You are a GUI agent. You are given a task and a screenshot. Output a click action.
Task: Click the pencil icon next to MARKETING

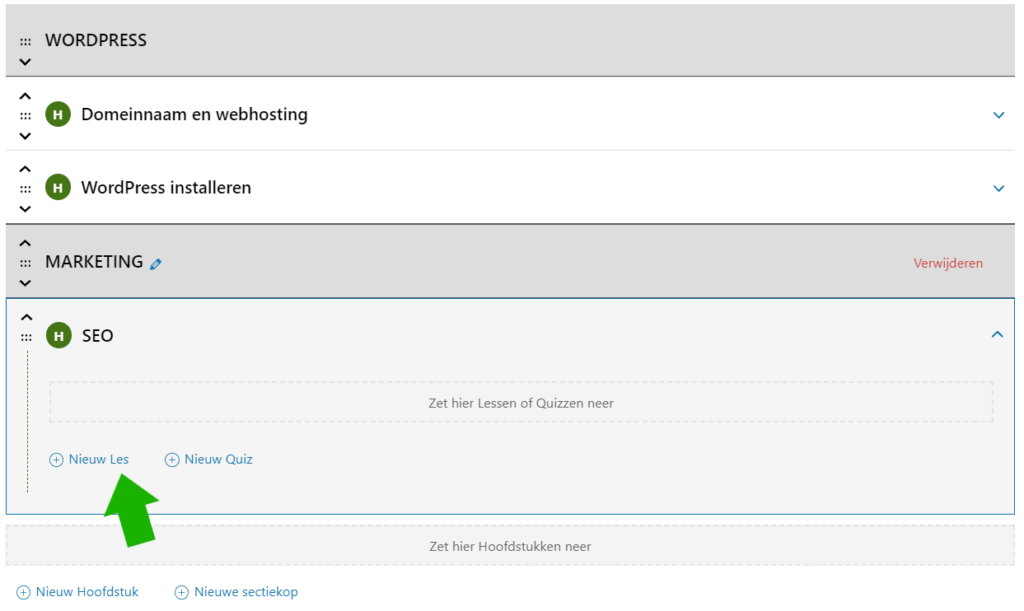(x=155, y=264)
